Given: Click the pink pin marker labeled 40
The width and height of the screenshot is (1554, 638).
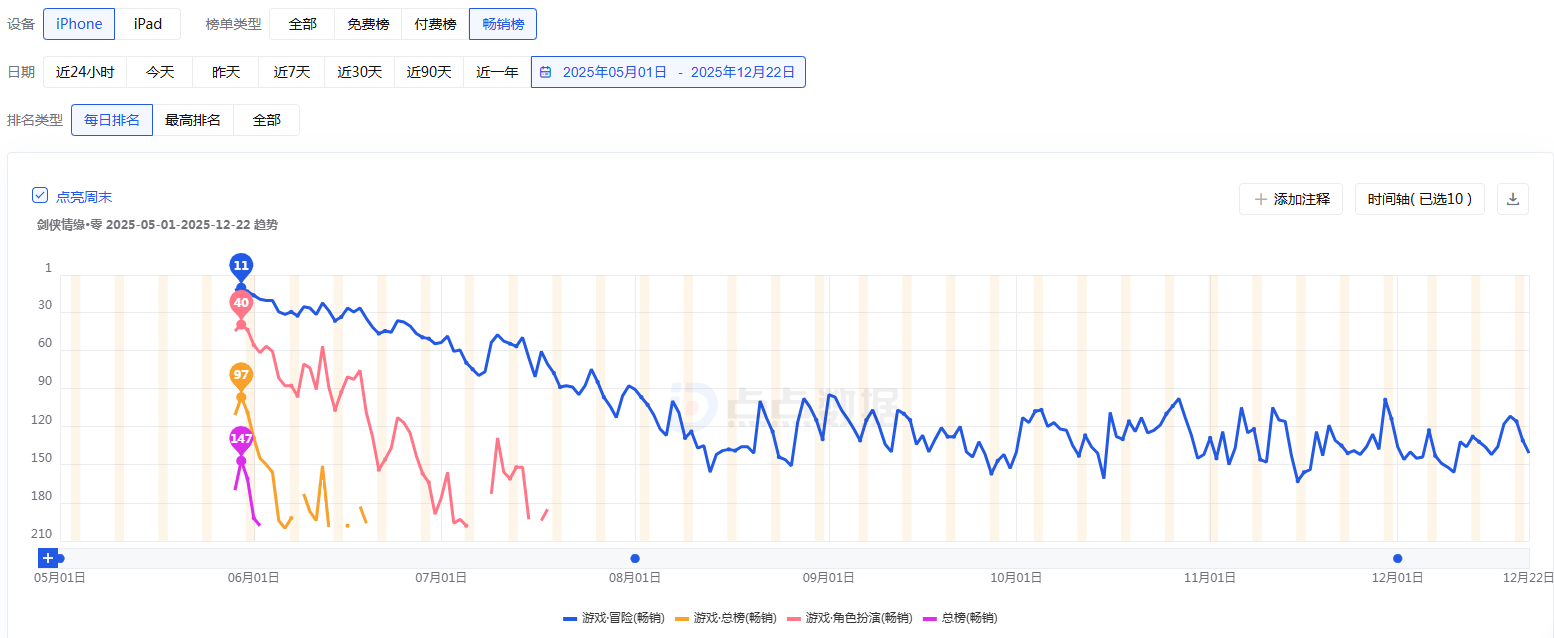Looking at the screenshot, I should (241, 303).
